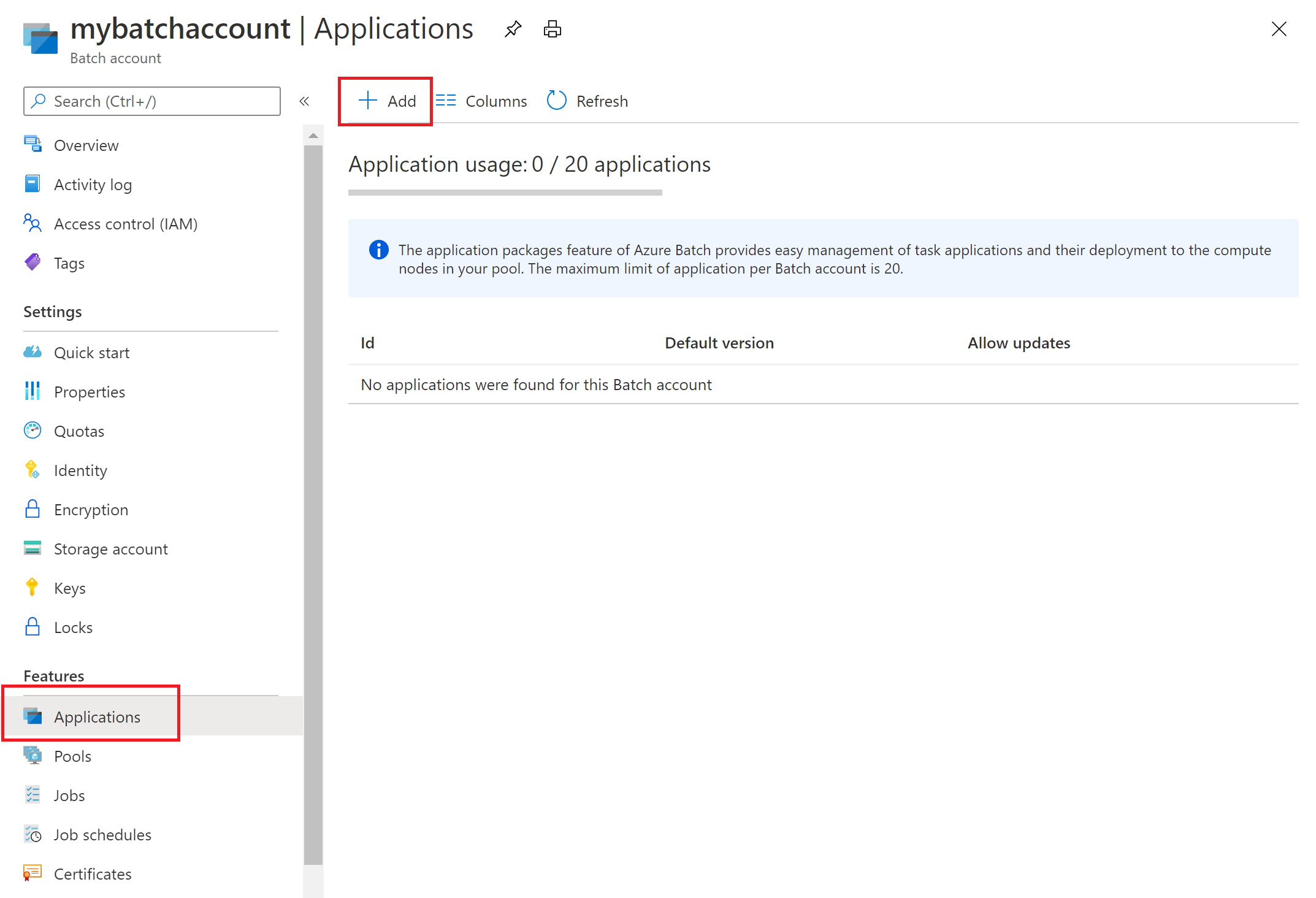
Task: Collapse the sidebar menu with chevrons
Action: 304,101
